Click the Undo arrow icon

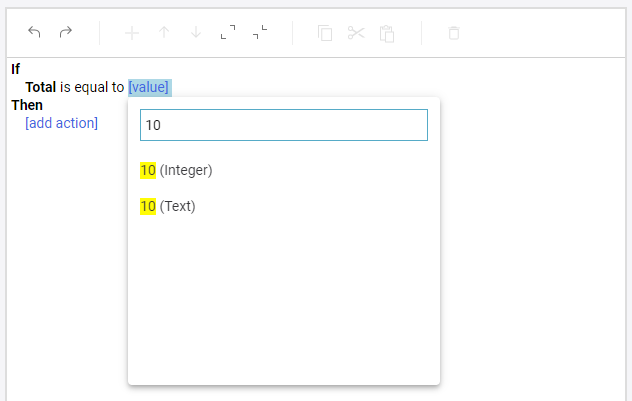(34, 32)
